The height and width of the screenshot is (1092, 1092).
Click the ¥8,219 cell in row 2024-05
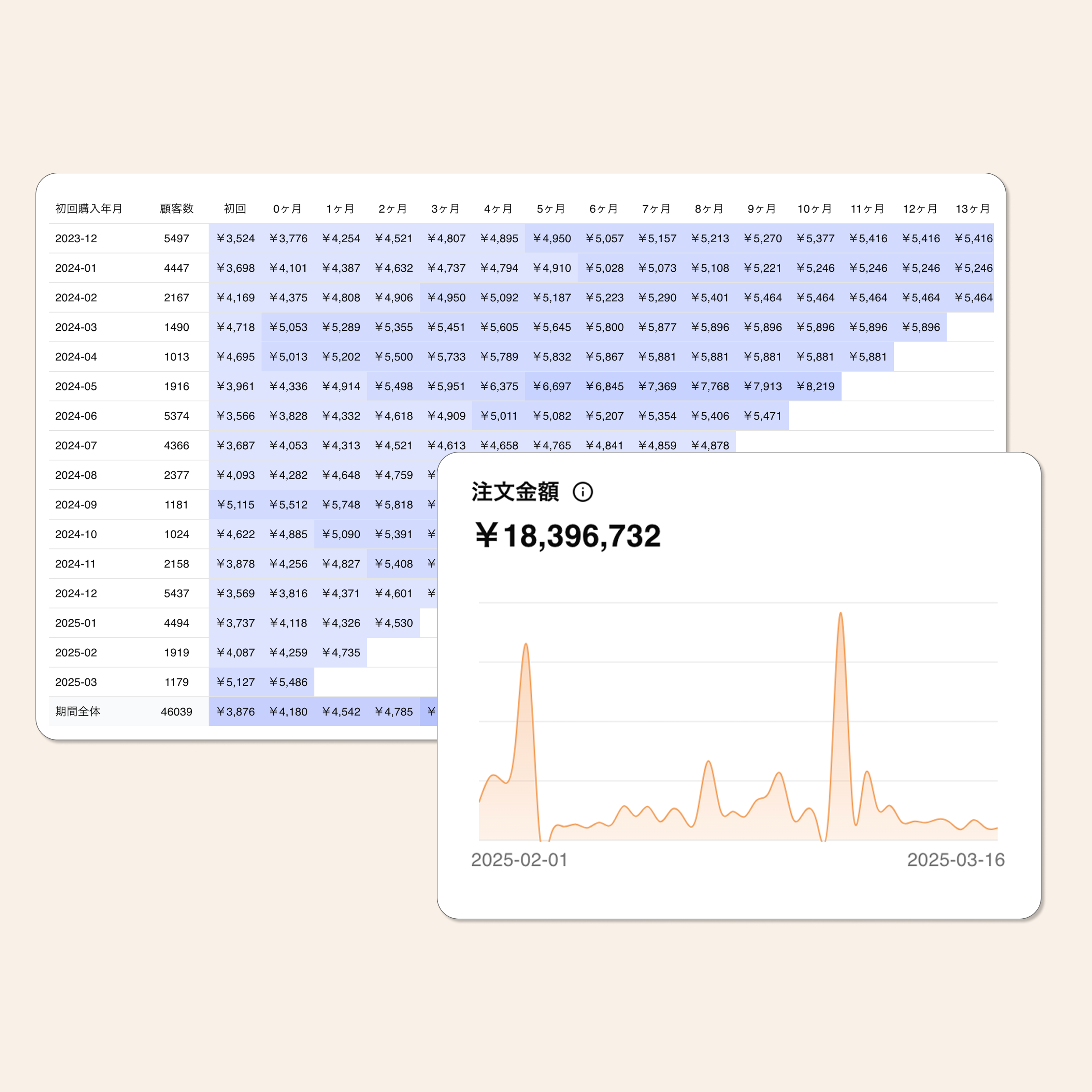click(815, 387)
